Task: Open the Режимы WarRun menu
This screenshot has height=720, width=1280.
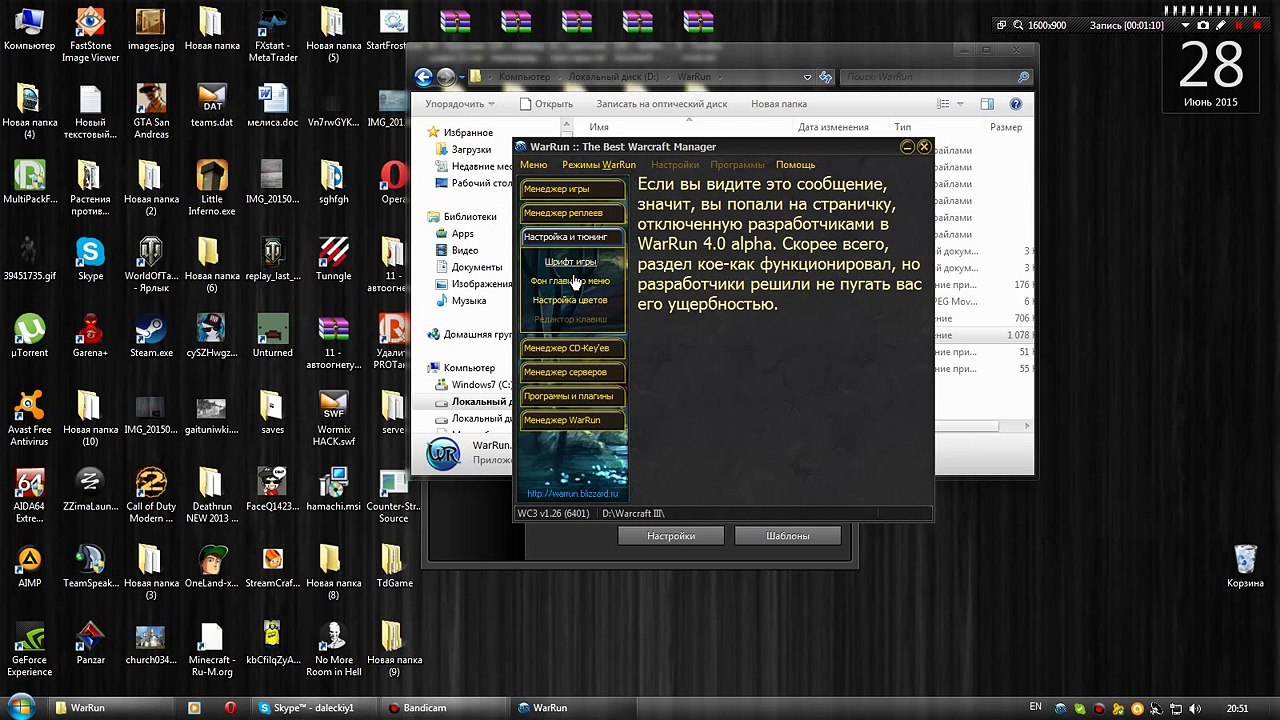Action: [598, 165]
